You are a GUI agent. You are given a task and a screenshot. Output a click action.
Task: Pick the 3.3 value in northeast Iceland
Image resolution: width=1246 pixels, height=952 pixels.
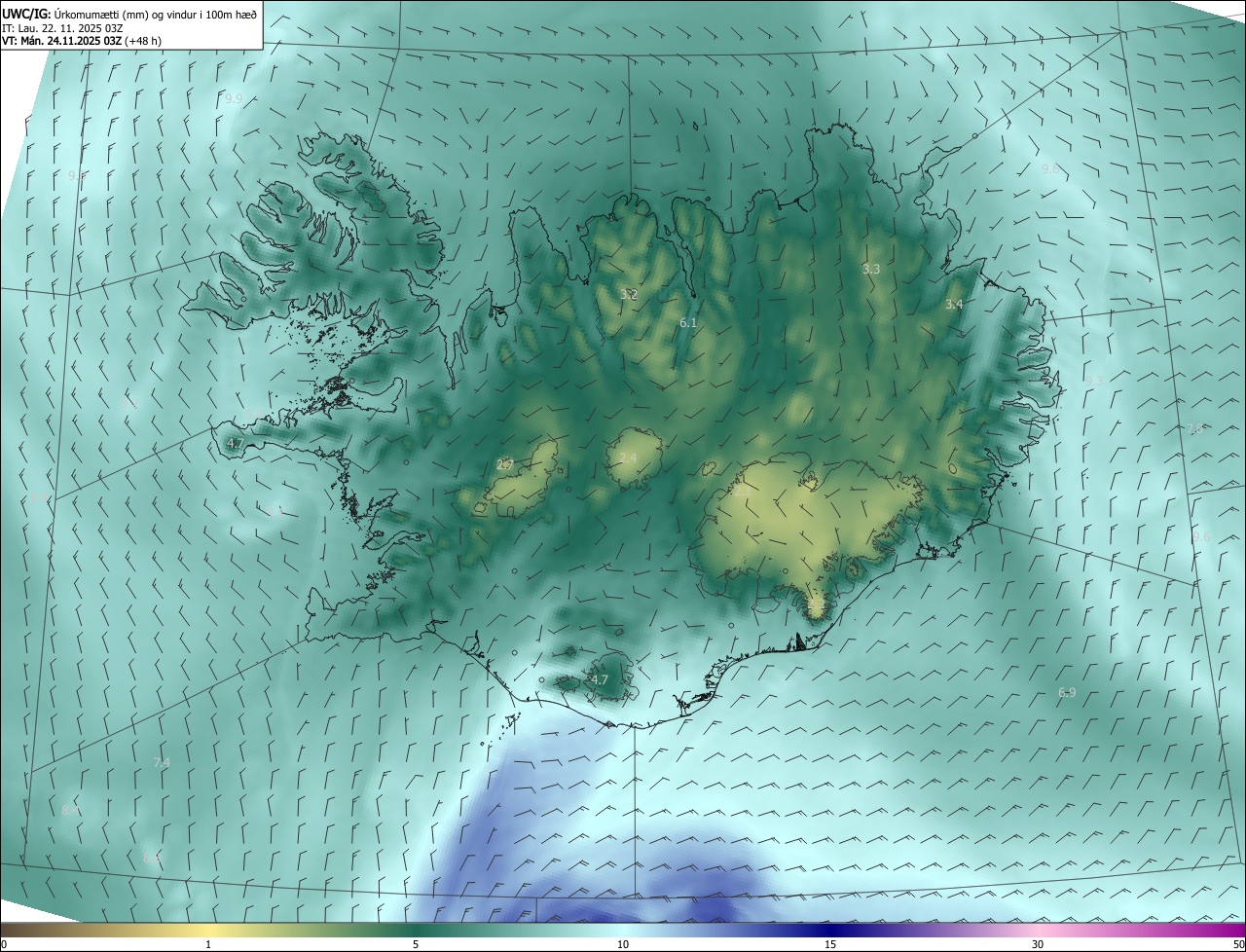(871, 269)
